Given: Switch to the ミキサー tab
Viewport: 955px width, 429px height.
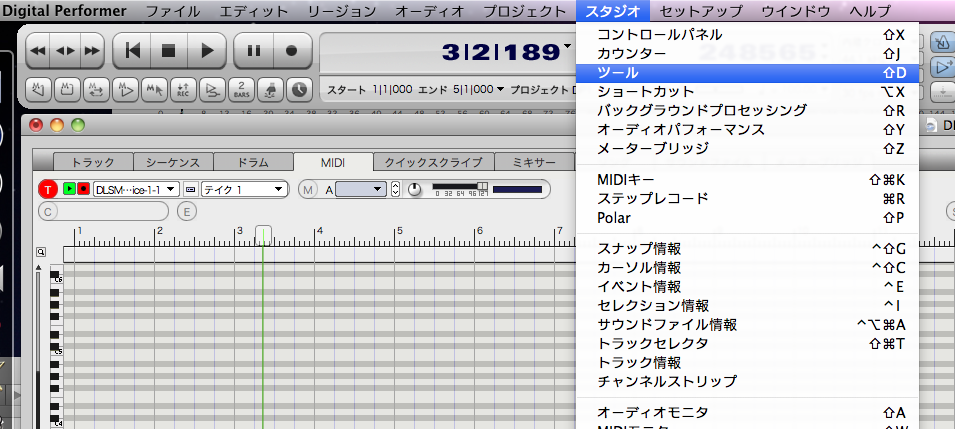Looking at the screenshot, I should (x=534, y=162).
